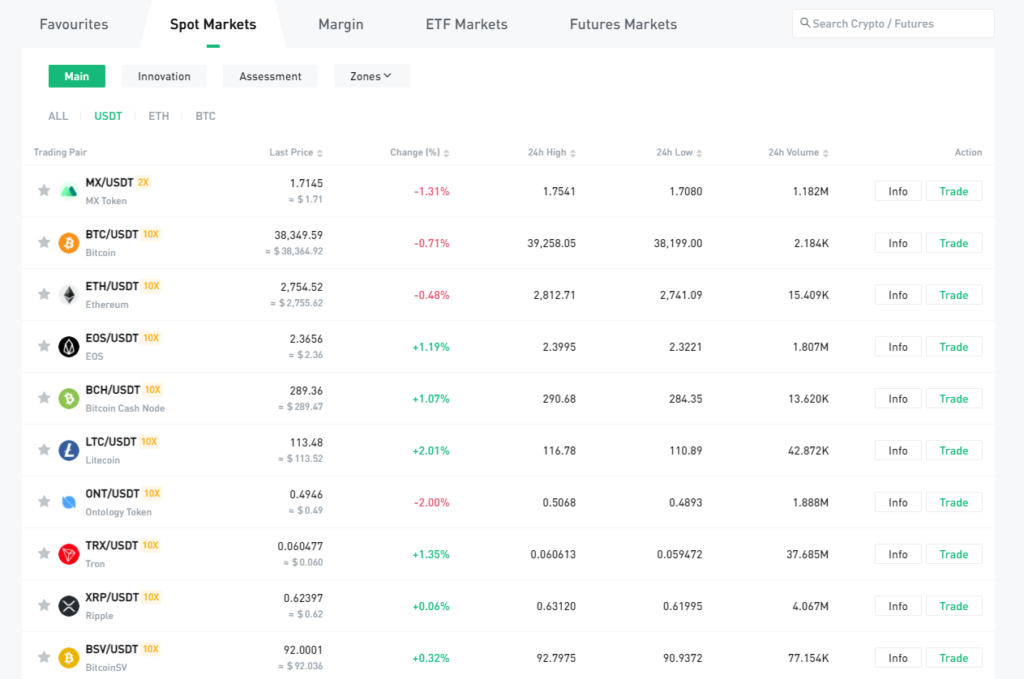This screenshot has height=679, width=1024.
Task: Open Info for BTC/USDT
Action: (x=898, y=243)
